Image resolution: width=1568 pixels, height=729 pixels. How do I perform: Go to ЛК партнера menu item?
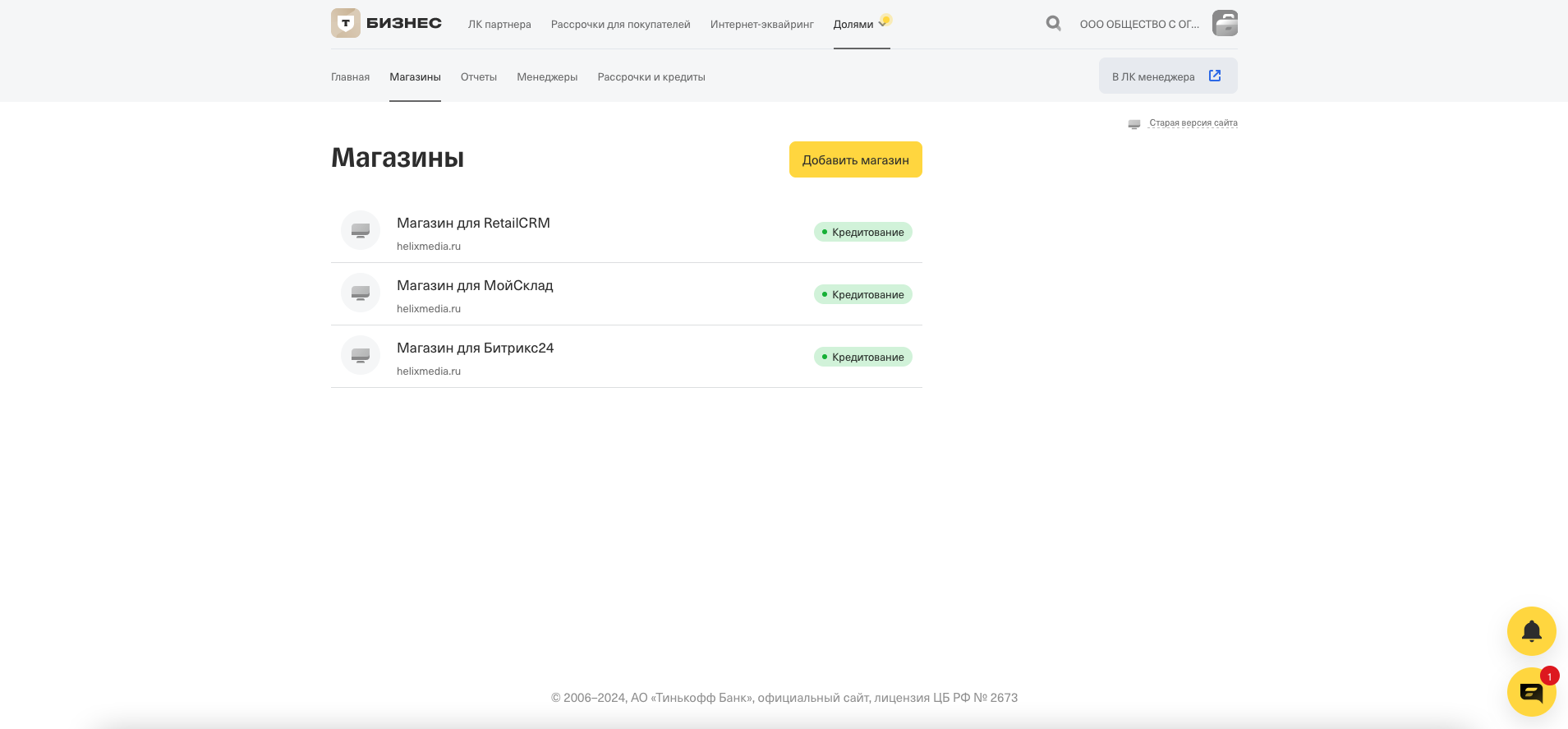tap(499, 24)
